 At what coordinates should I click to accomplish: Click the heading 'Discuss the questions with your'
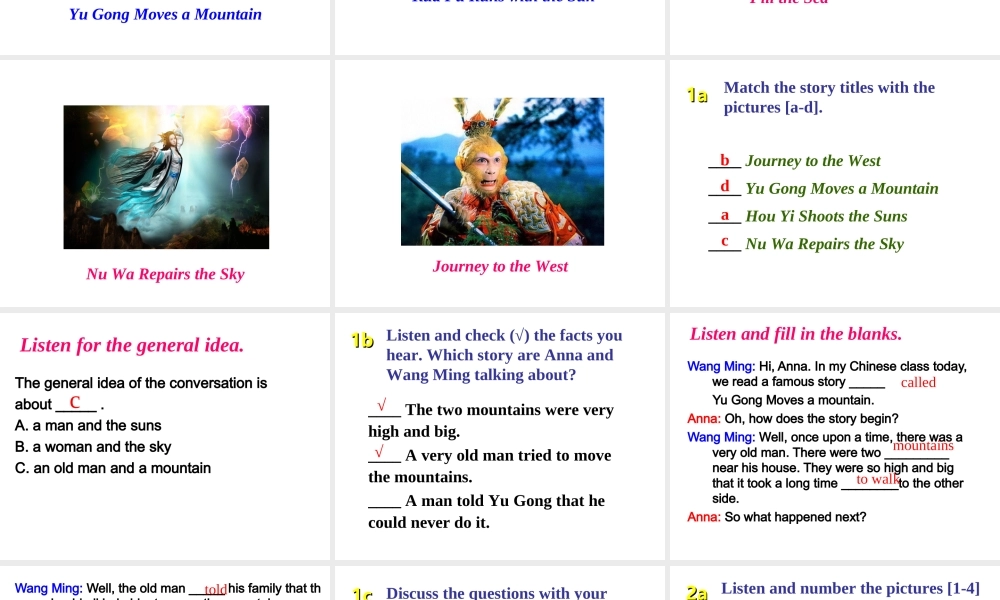pos(496,593)
